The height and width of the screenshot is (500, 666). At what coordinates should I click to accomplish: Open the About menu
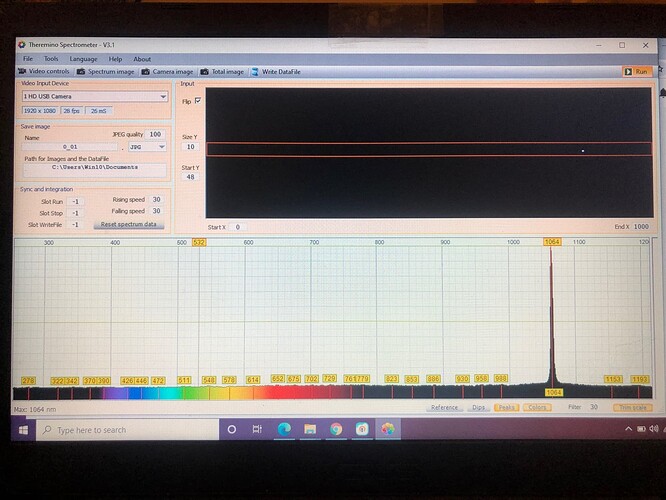142,59
